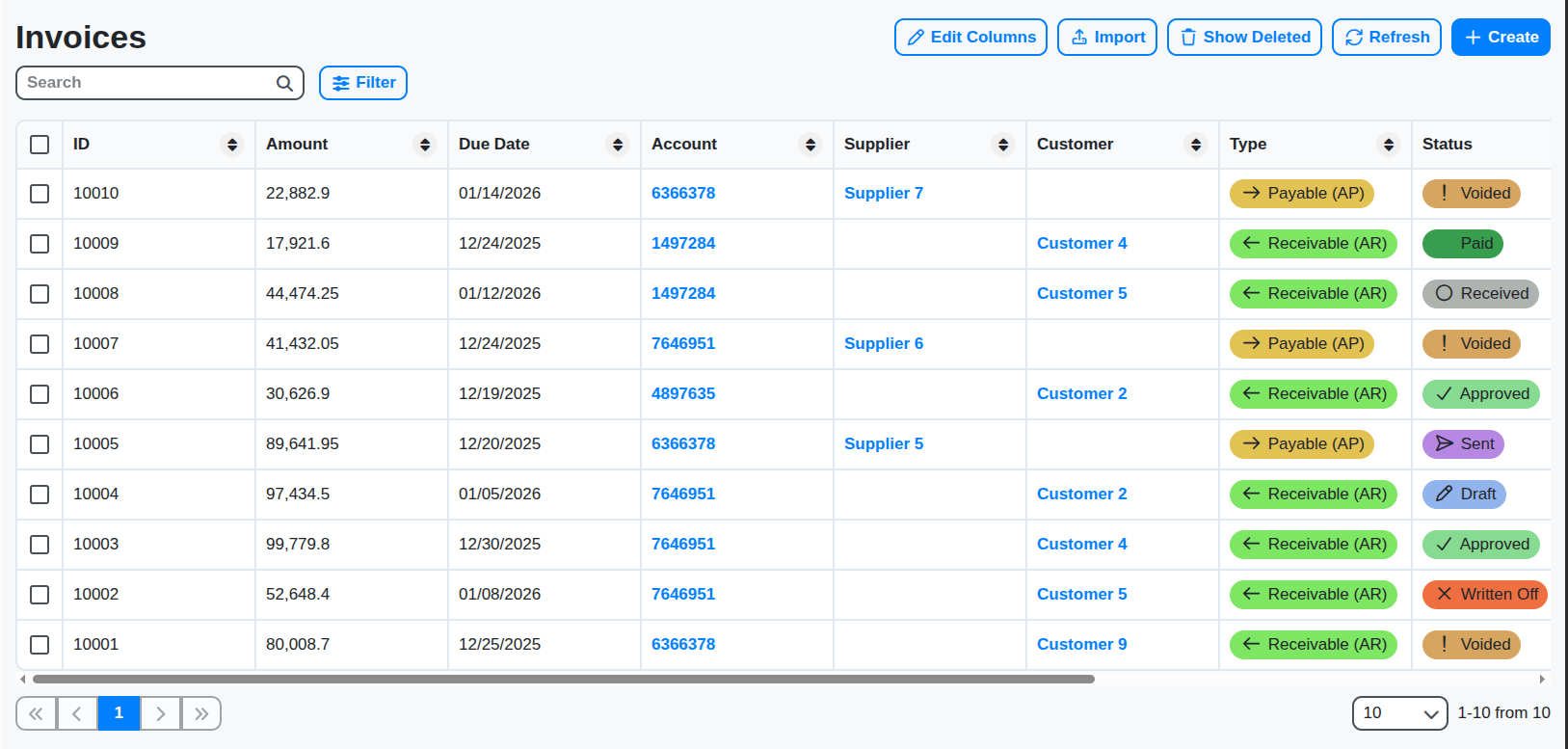
Task: Open Supplier 5 link
Action: click(x=884, y=444)
